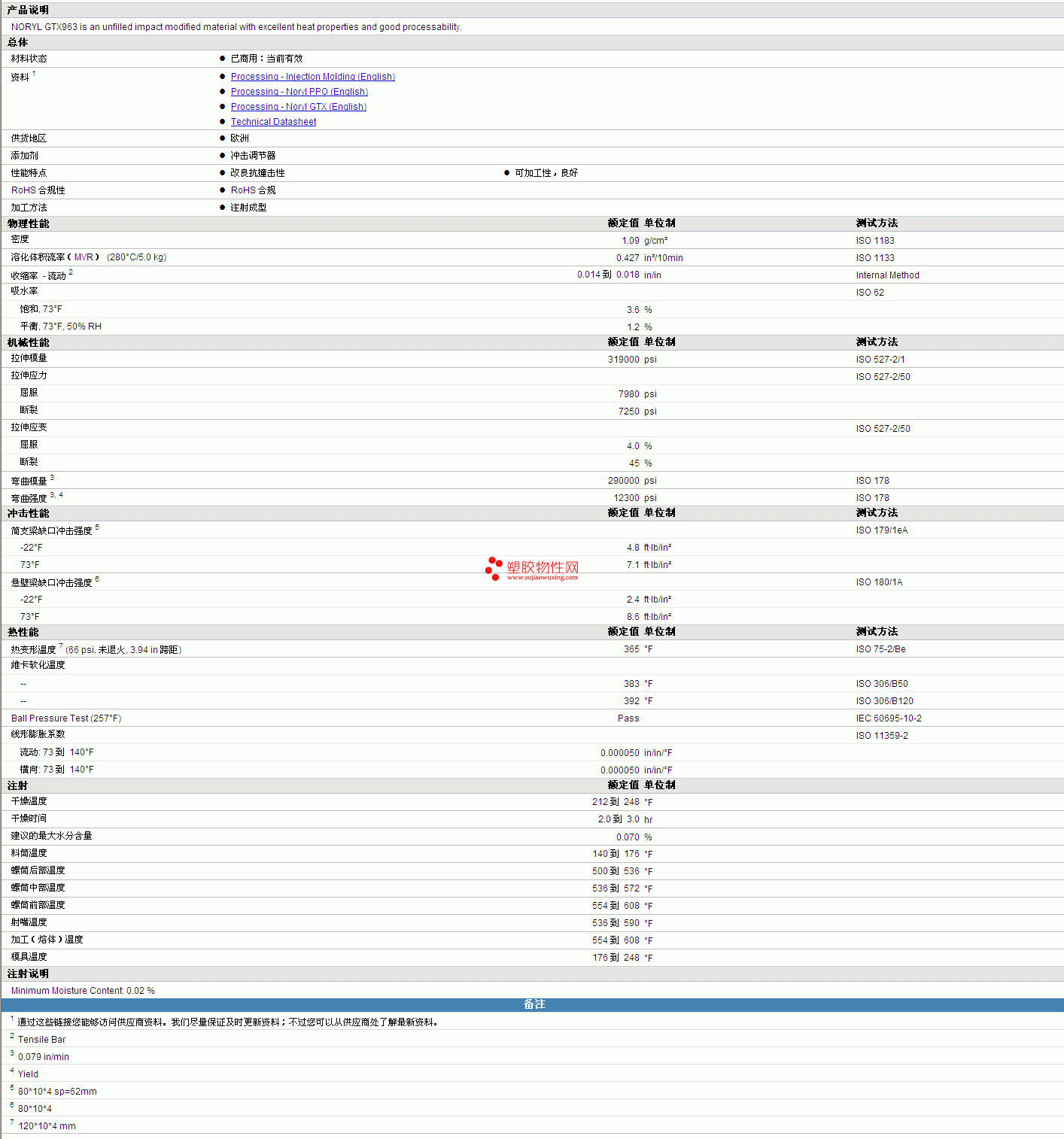The image size is (1064, 1139).
Task: Click heat deflection temperature value 365
Action: pyautogui.click(x=631, y=649)
